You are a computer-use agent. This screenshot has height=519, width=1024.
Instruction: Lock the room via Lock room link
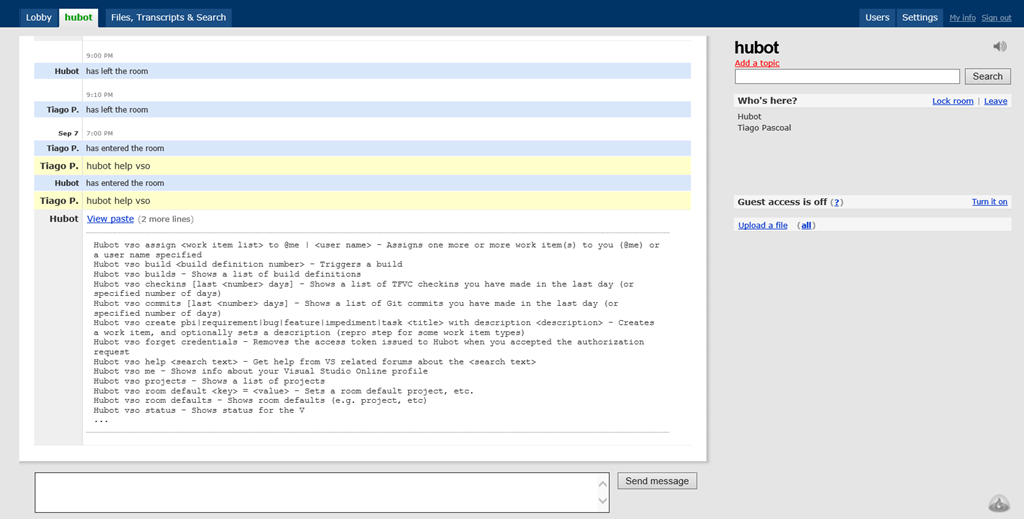[952, 101]
